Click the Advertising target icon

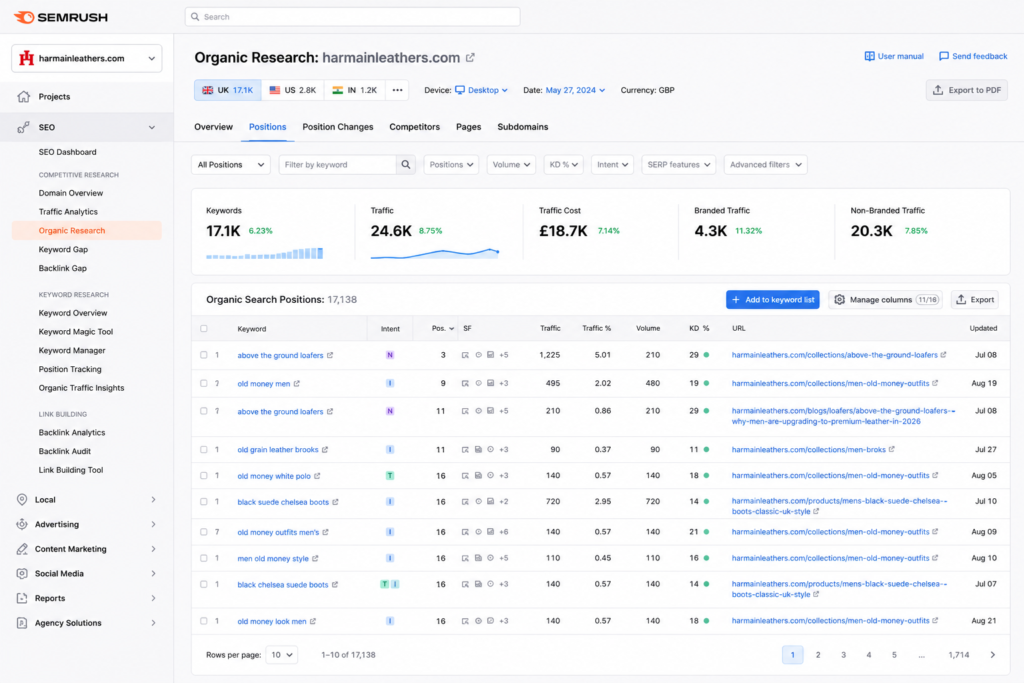click(22, 524)
